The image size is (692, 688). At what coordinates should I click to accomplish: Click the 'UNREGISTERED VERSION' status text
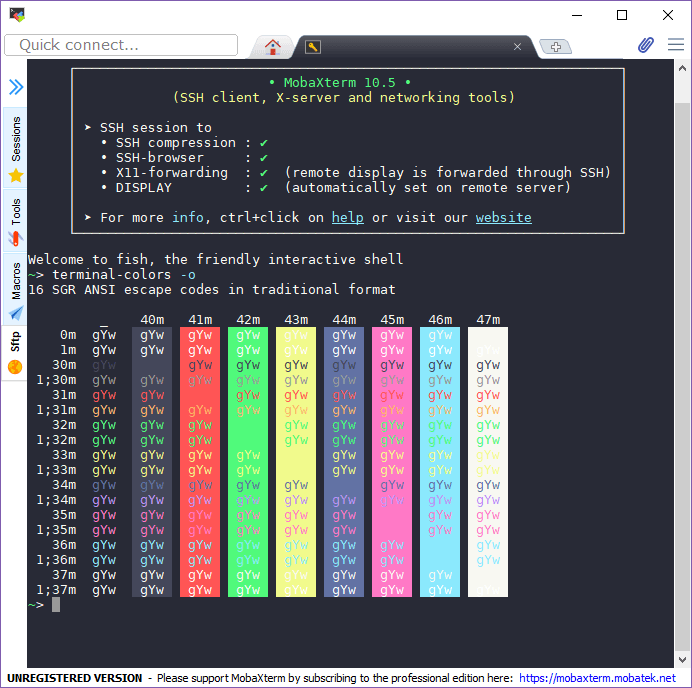click(x=75, y=678)
